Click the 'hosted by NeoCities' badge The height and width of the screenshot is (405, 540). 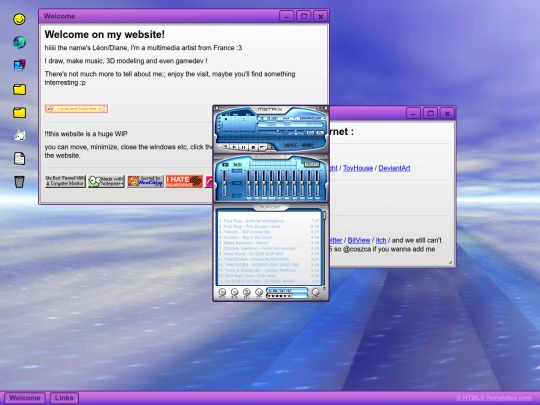(145, 181)
